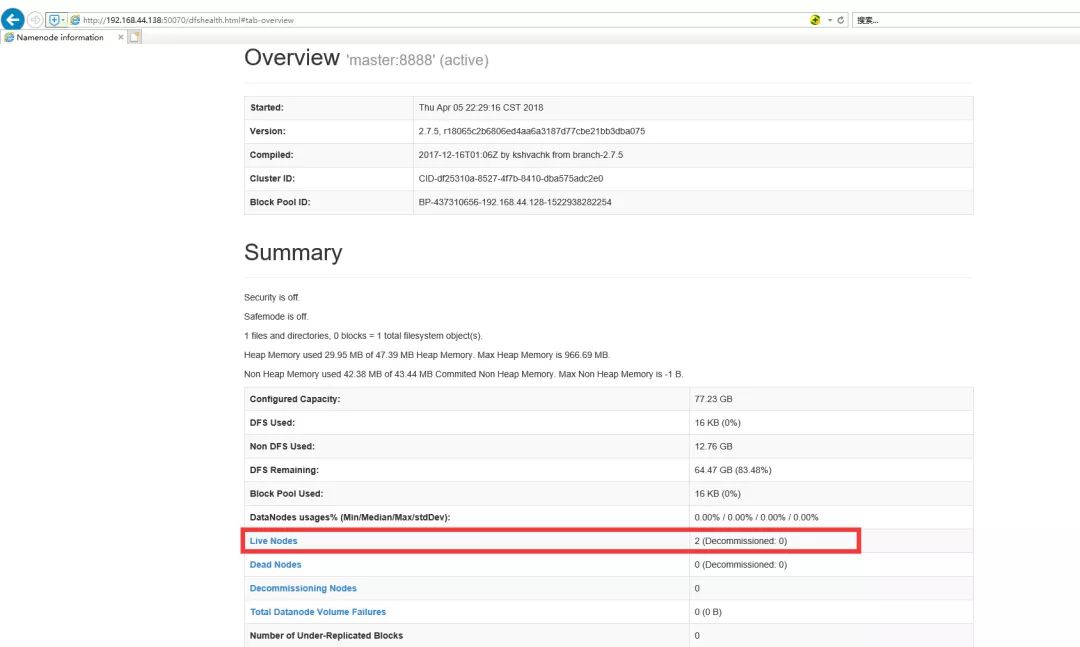This screenshot has width=1080, height=647.
Task: Open the Decommissioning Nodes link
Action: [x=303, y=588]
